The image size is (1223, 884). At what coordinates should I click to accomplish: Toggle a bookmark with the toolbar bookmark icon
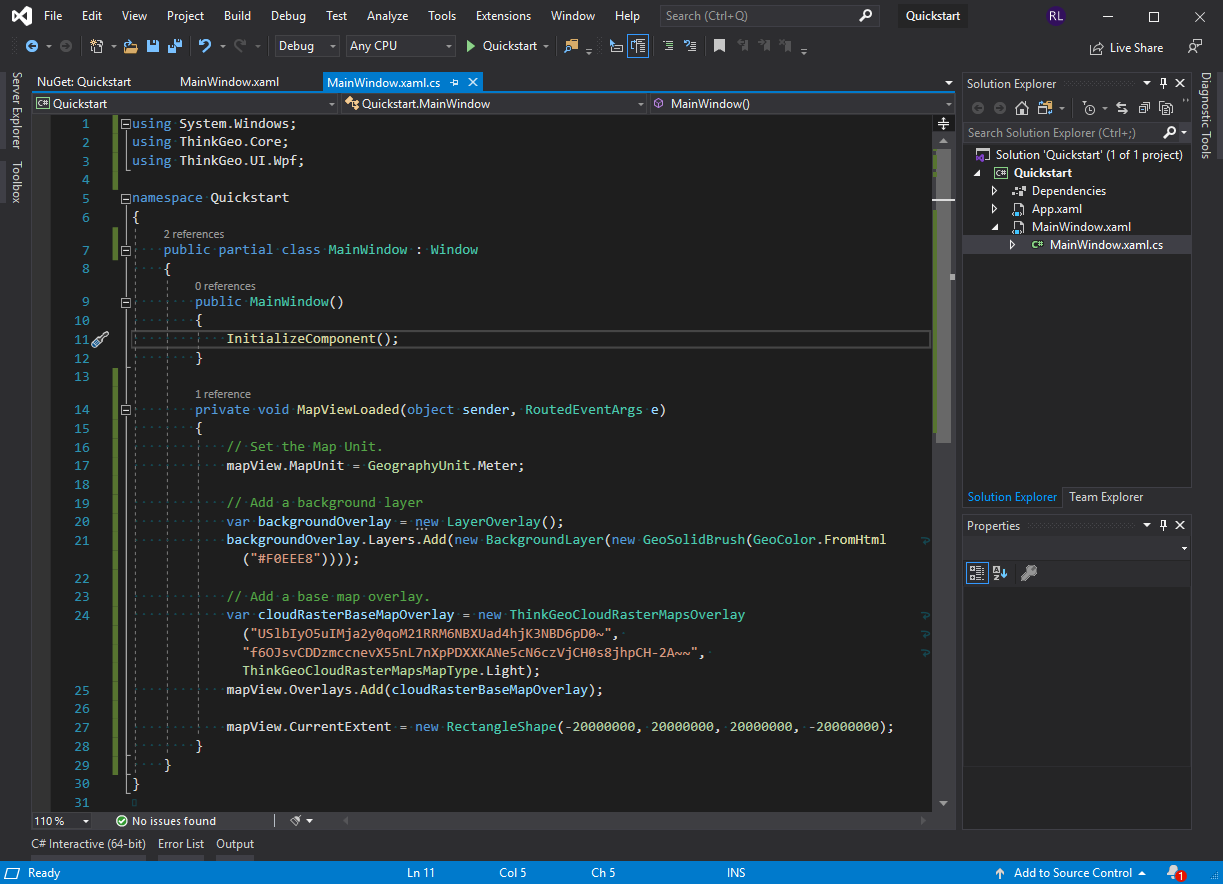[719, 46]
